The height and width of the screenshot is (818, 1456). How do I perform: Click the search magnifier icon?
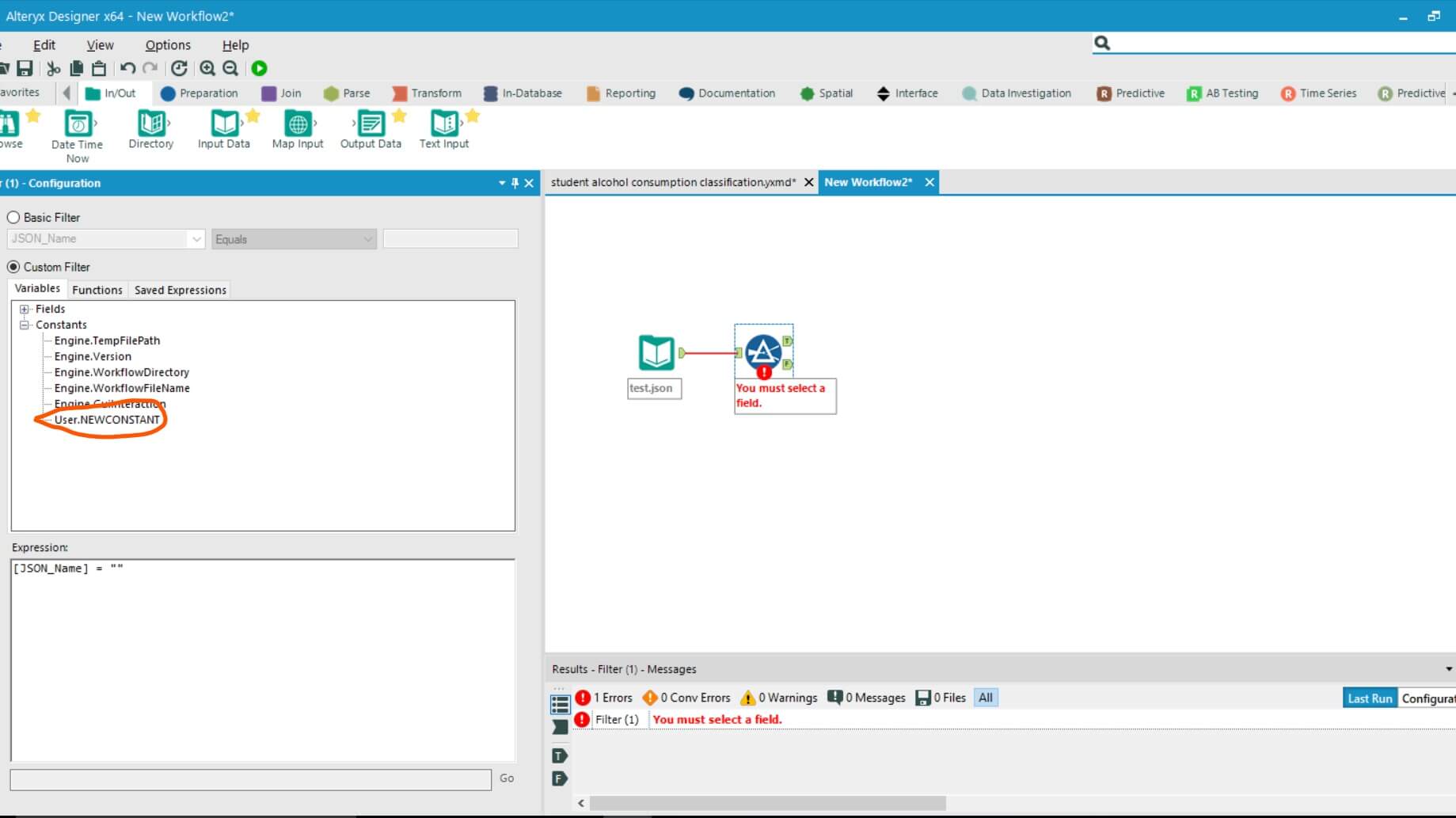click(1102, 44)
